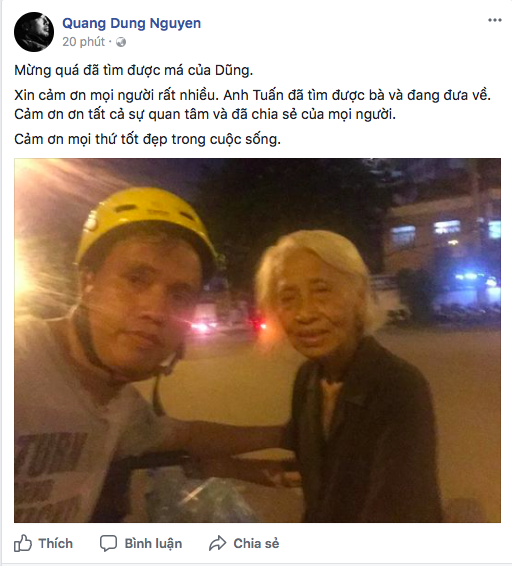Click the line Cảm ơn mọi thứ tốt đẹp
The width and height of the screenshot is (512, 566).
[x=147, y=139]
